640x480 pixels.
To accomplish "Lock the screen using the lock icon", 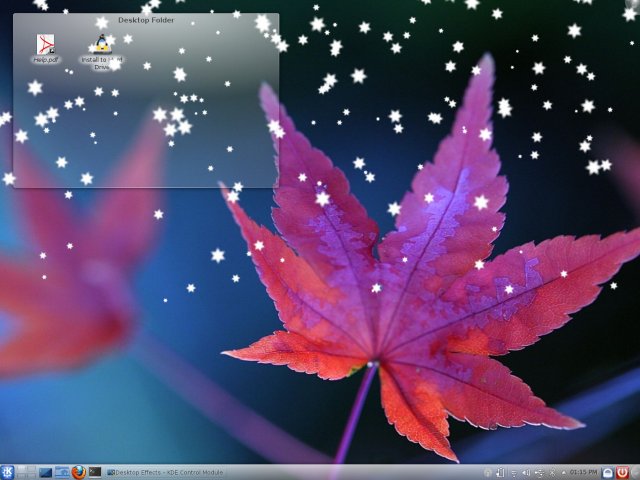I will tap(607, 473).
